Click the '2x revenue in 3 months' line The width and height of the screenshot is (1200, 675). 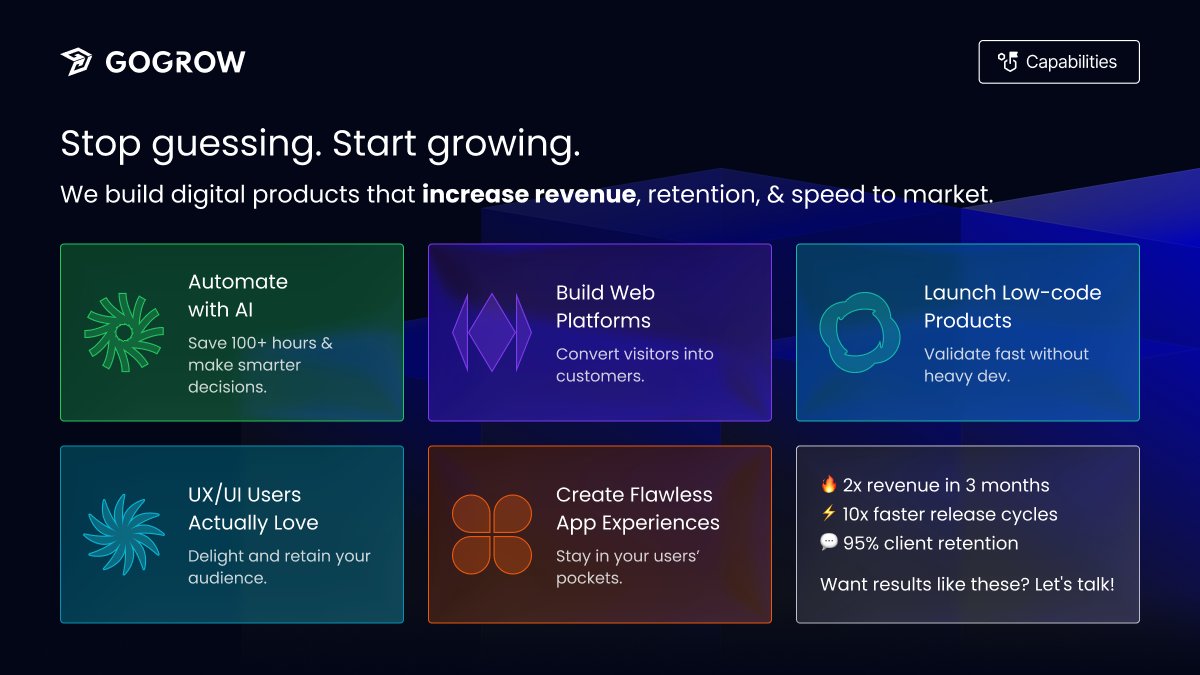pos(946,485)
